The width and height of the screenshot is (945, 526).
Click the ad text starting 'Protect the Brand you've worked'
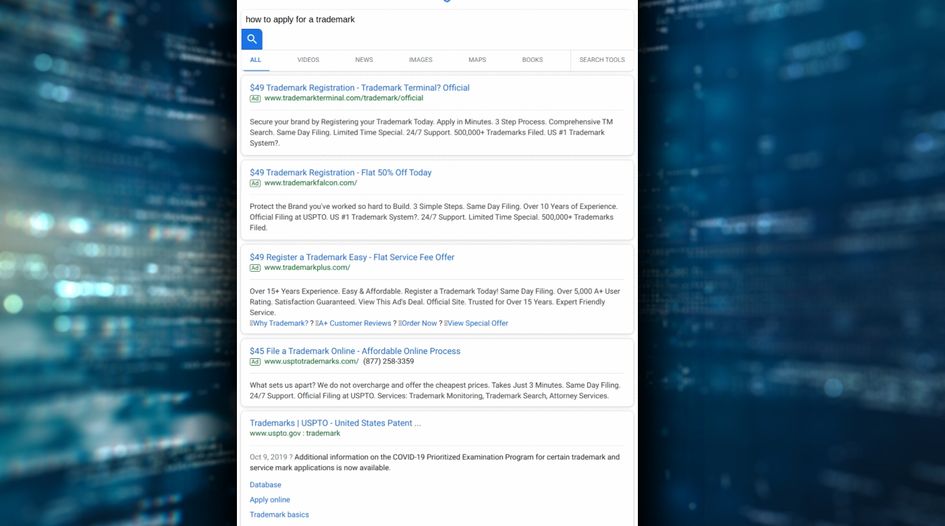[x=432, y=217]
